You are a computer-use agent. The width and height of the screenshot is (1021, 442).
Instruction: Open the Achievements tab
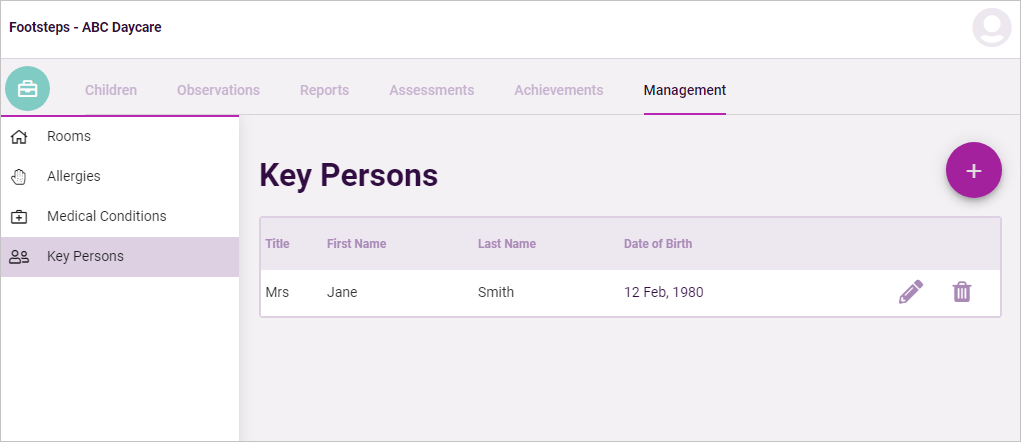coord(559,90)
